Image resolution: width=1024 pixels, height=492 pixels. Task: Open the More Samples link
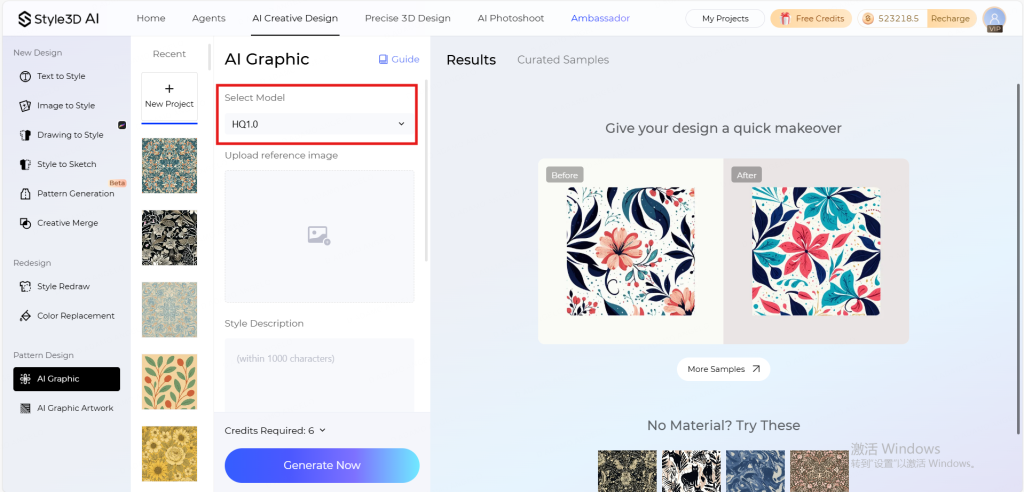click(724, 369)
